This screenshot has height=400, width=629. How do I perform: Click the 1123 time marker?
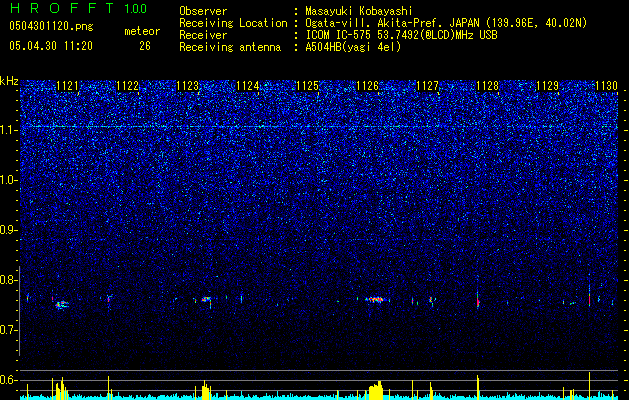pos(187,86)
